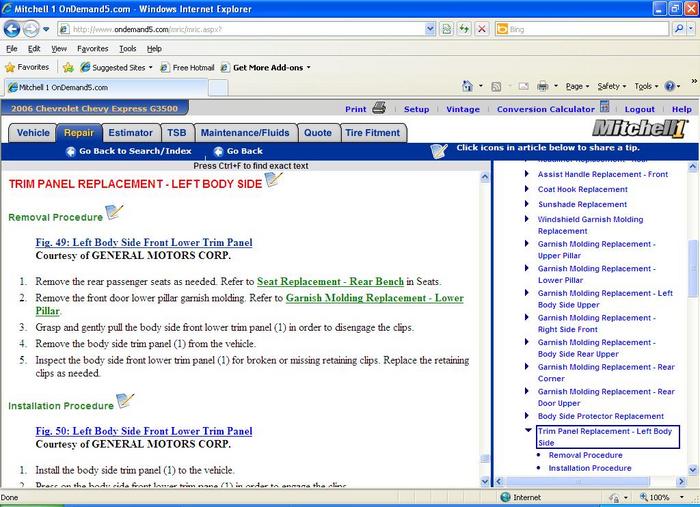Screen dimensions: 700x507
Task: Click the search magnifier icon
Action: coord(679,29)
